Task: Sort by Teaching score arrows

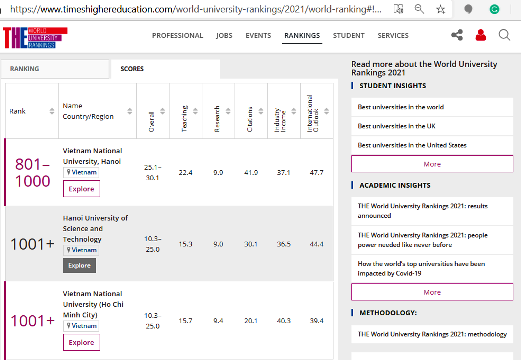Action: click(x=195, y=111)
